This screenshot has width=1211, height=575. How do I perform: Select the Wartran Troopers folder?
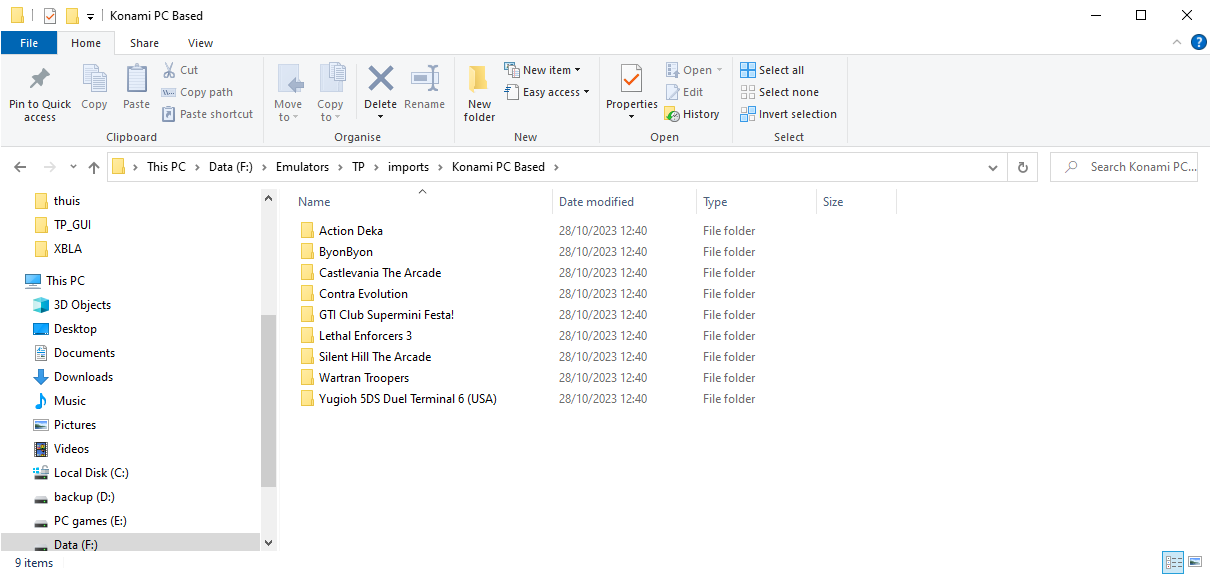tap(363, 378)
